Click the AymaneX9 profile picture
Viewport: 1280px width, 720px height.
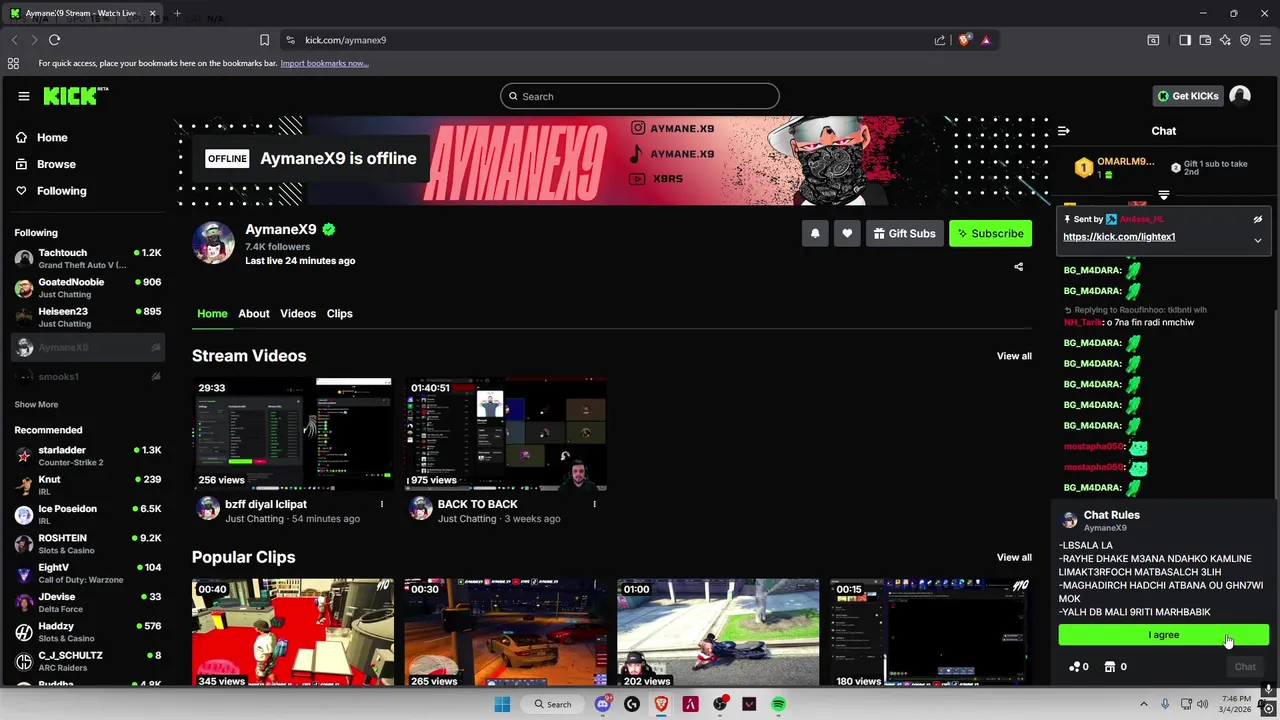213,242
